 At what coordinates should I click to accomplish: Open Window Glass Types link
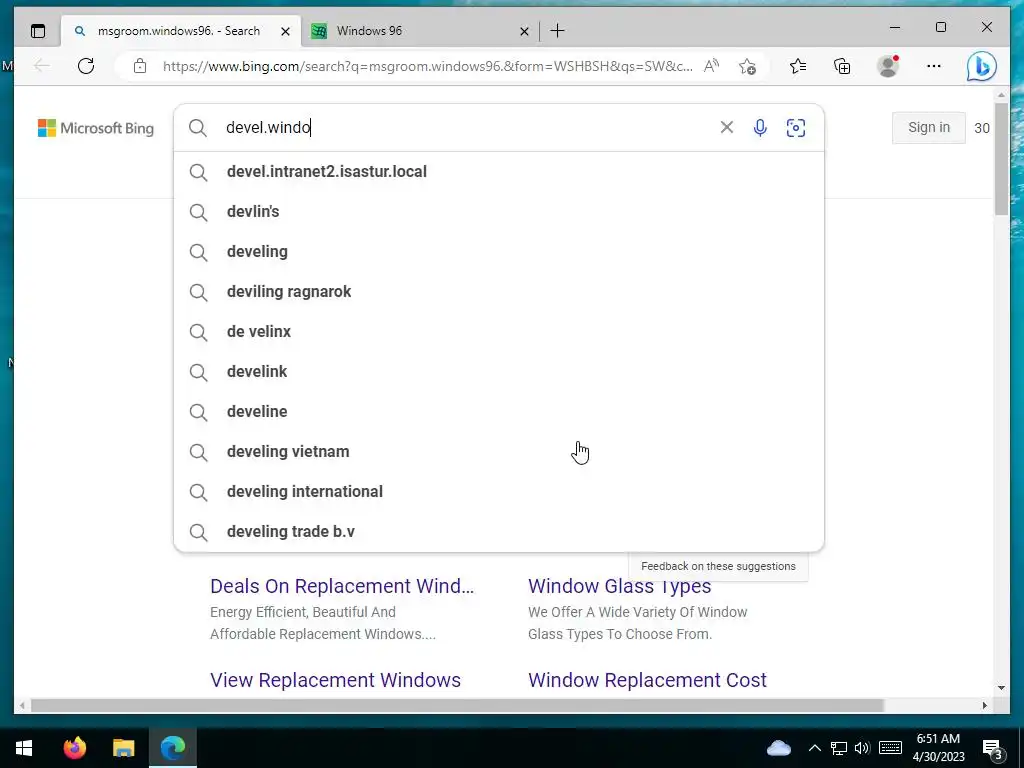pos(619,586)
